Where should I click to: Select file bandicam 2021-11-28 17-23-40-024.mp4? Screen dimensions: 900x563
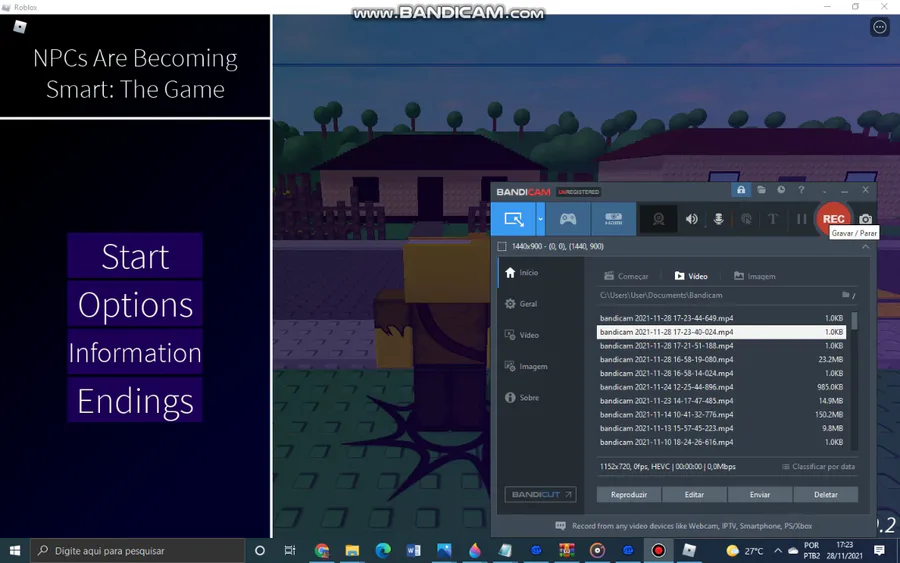pyautogui.click(x=721, y=332)
